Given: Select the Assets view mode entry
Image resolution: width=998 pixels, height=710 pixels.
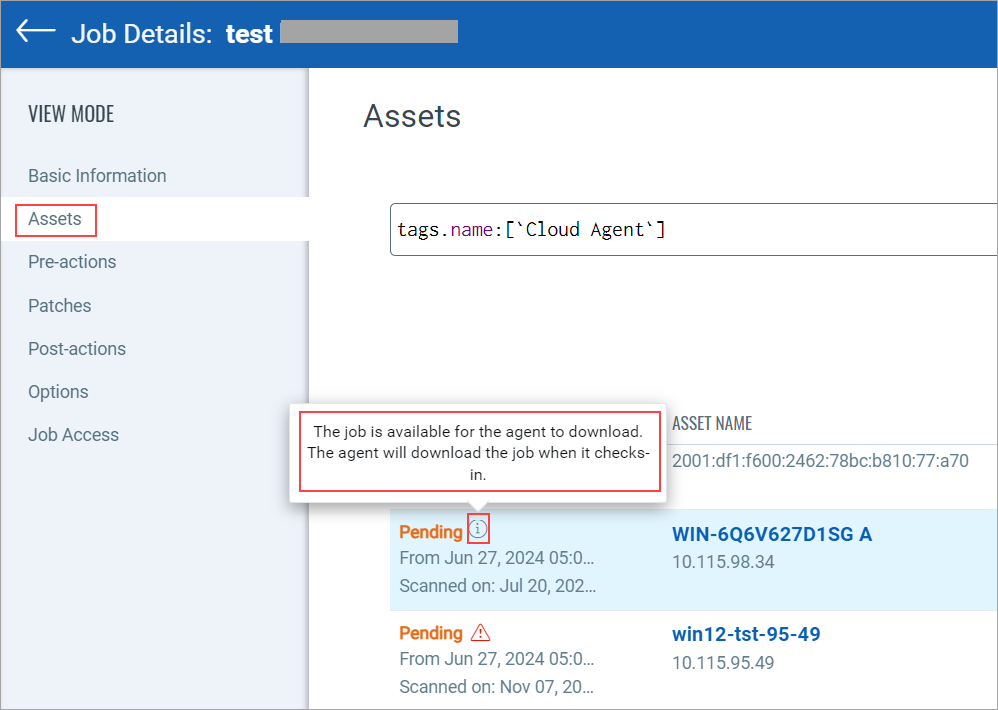Looking at the screenshot, I should (x=55, y=219).
